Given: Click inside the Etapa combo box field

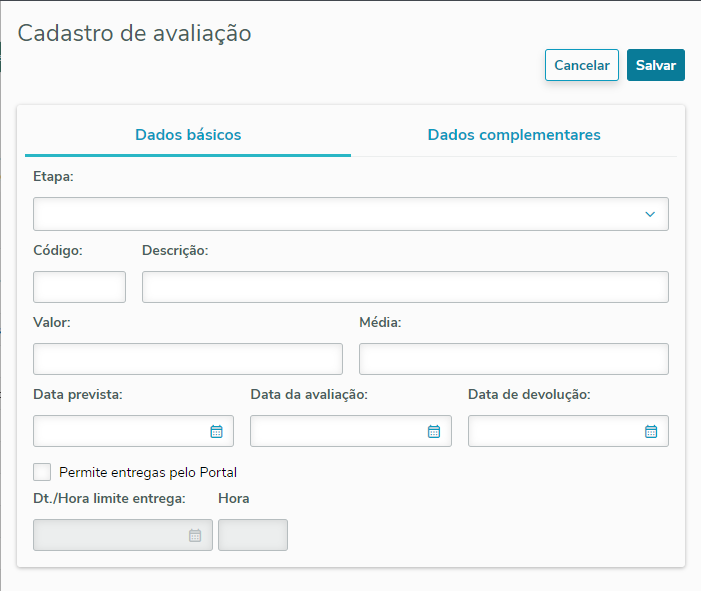Looking at the screenshot, I should [330, 214].
